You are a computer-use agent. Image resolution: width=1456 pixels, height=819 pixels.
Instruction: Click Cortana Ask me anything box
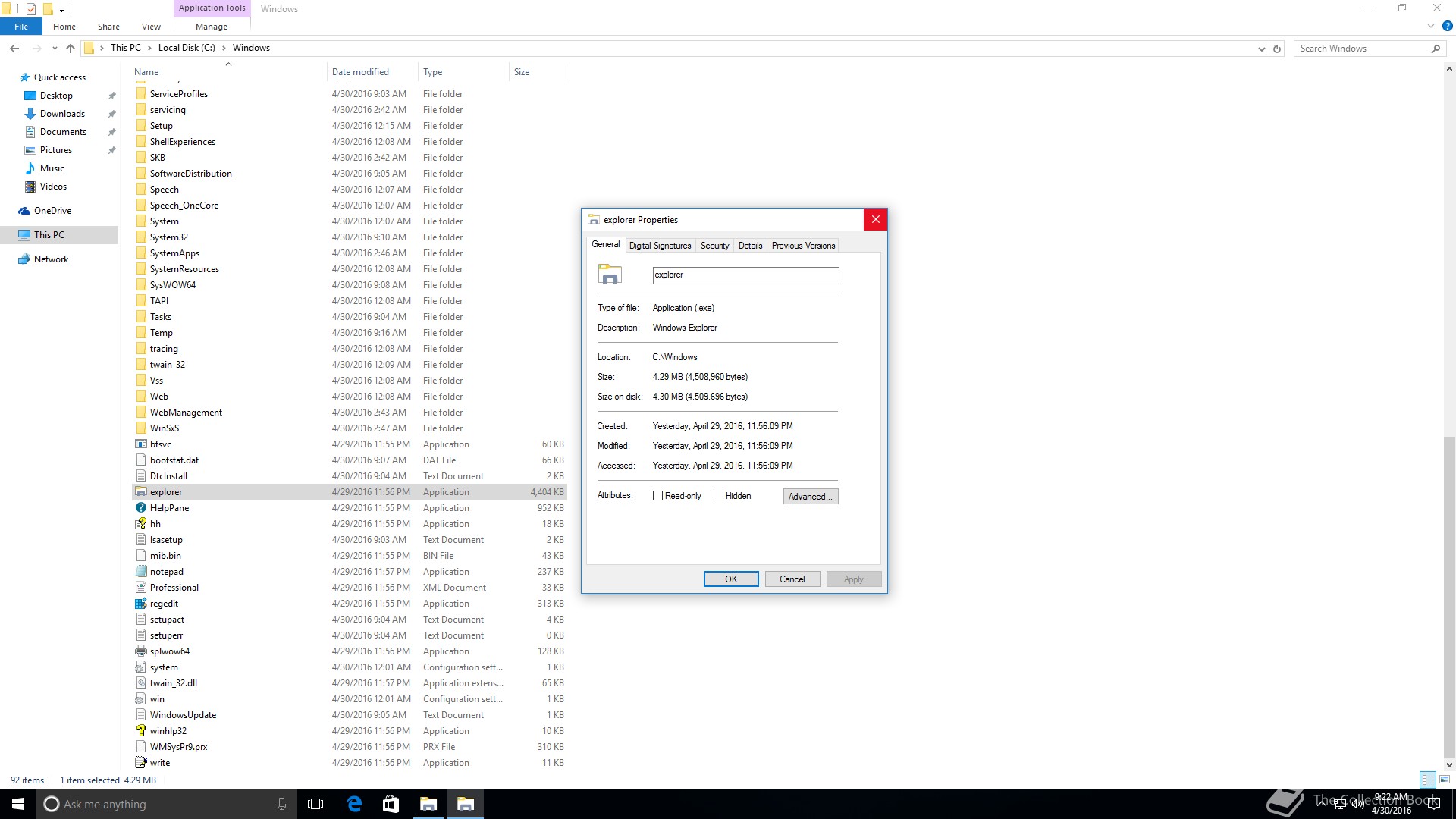click(166, 804)
